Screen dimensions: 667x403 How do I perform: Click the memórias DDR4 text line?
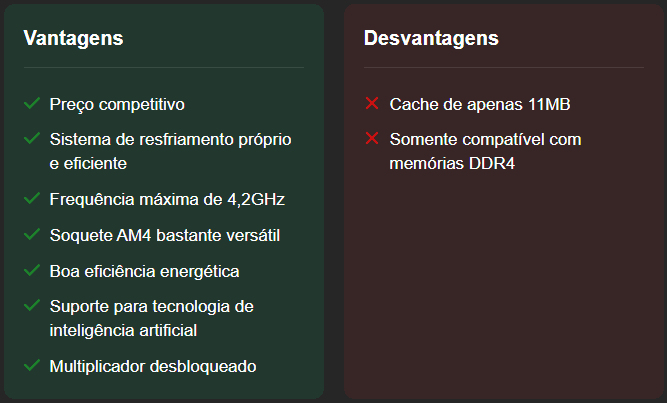point(452,163)
